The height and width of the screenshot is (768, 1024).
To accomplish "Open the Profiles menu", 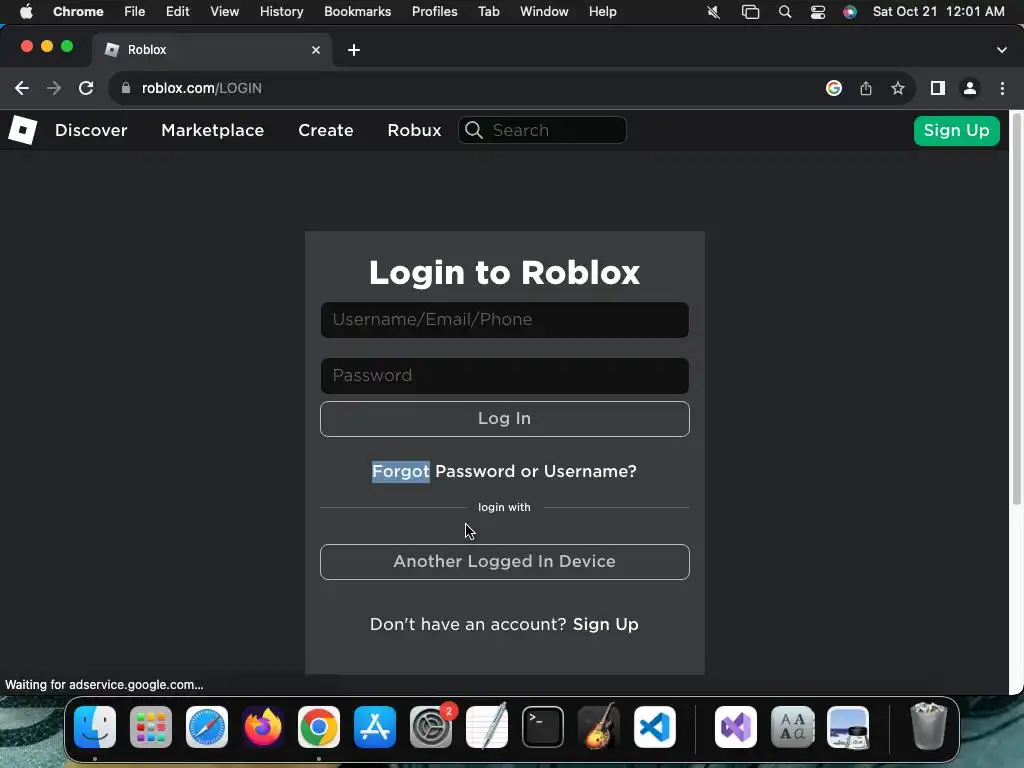I will click(x=434, y=12).
